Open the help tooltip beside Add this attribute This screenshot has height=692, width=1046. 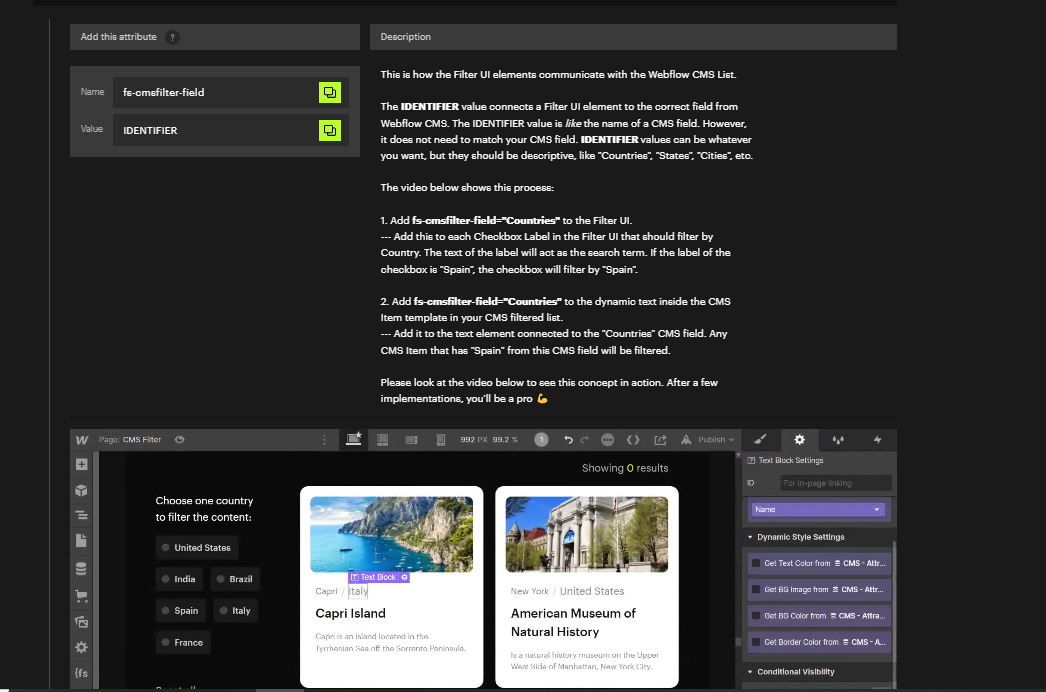coord(172,37)
